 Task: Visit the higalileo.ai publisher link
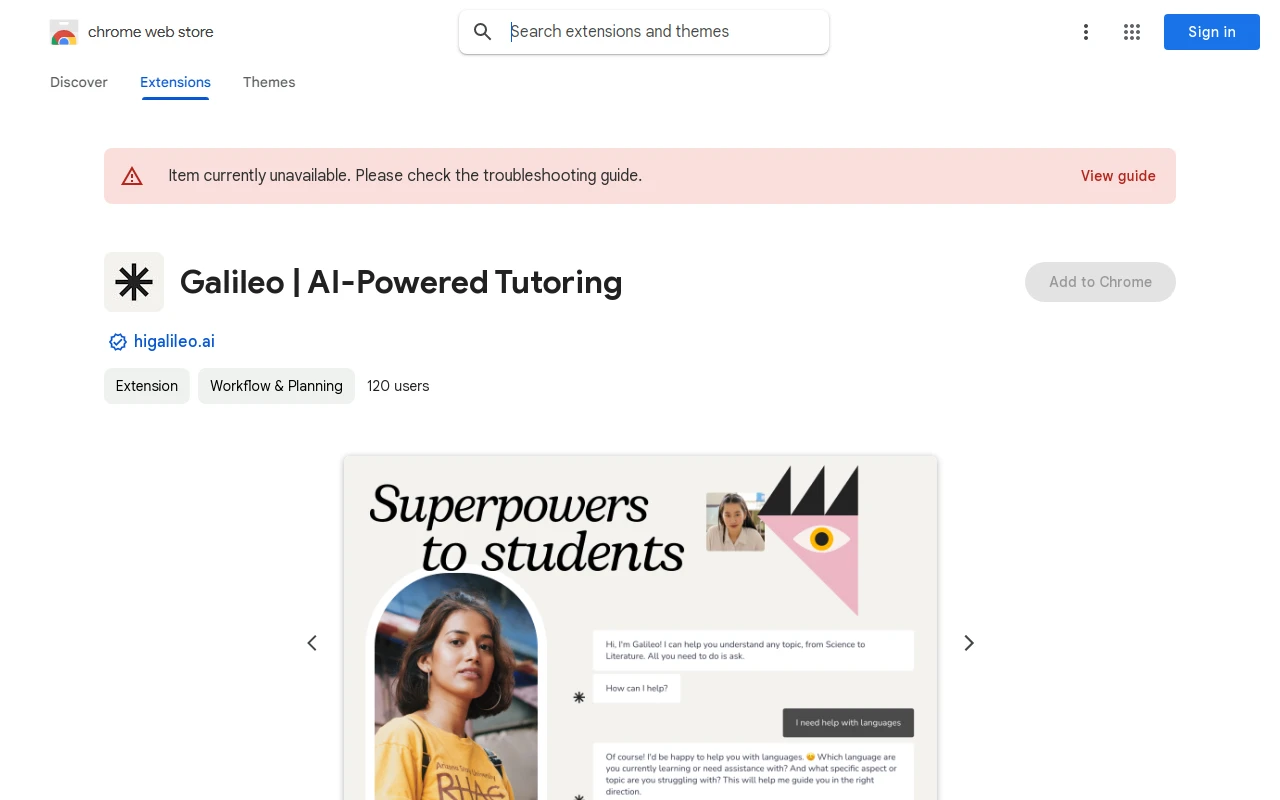(174, 341)
